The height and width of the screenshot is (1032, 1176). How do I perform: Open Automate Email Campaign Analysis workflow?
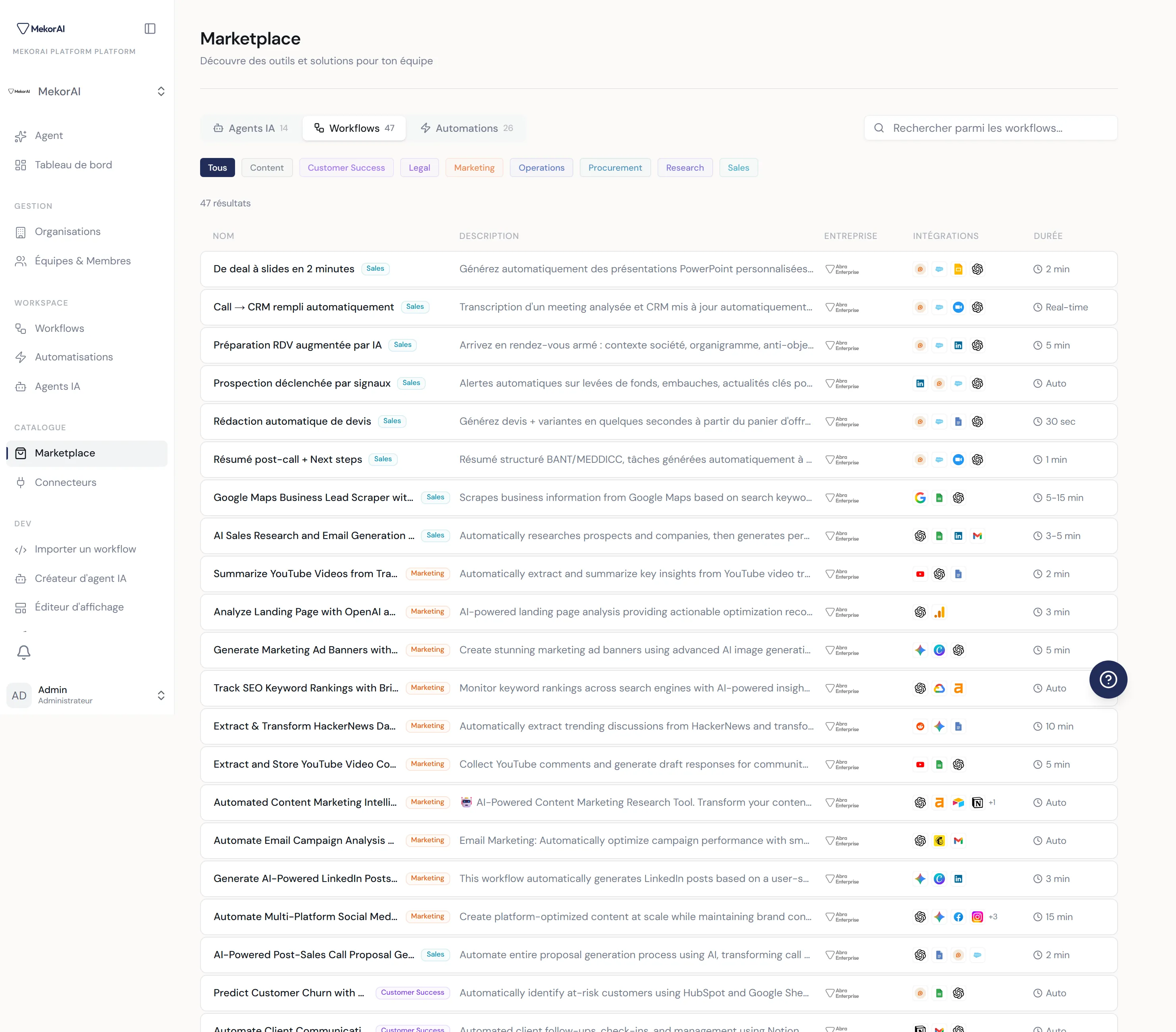[659, 840]
